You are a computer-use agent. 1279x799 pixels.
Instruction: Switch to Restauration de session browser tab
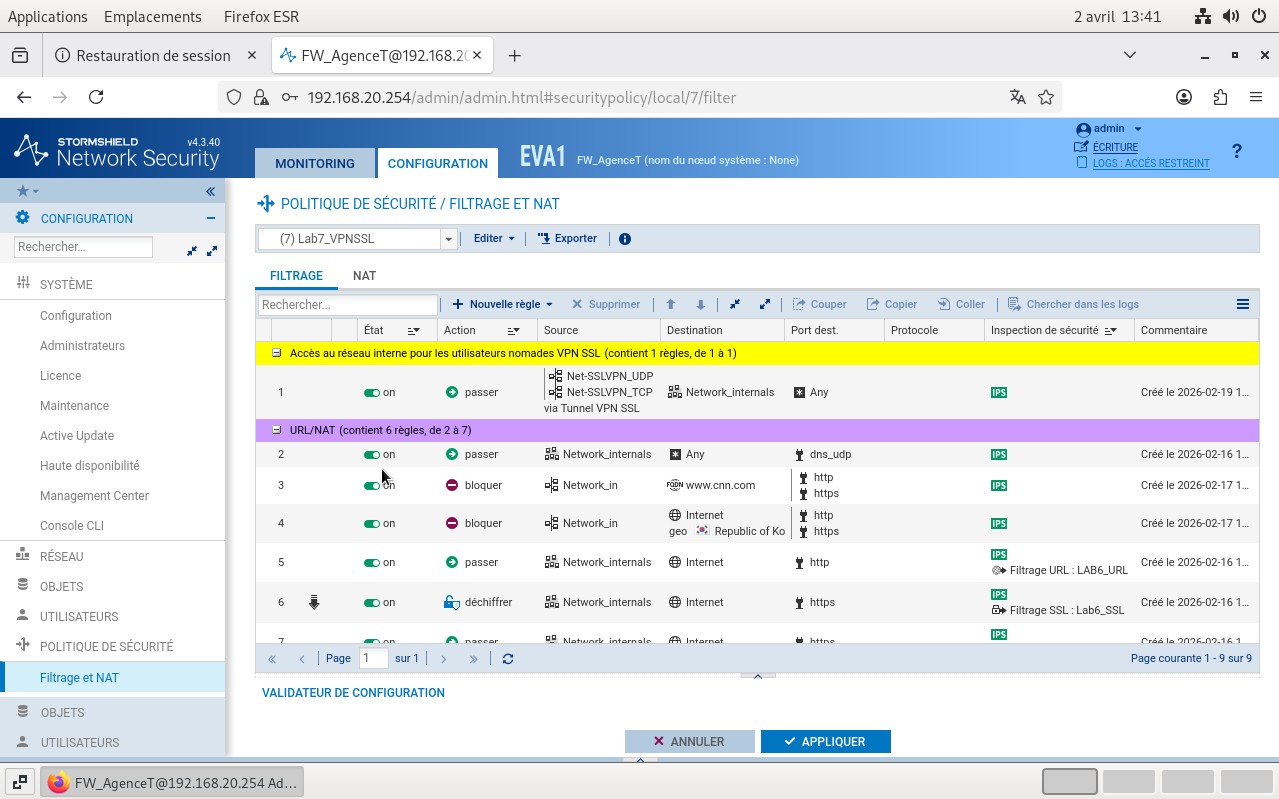[x=153, y=55]
